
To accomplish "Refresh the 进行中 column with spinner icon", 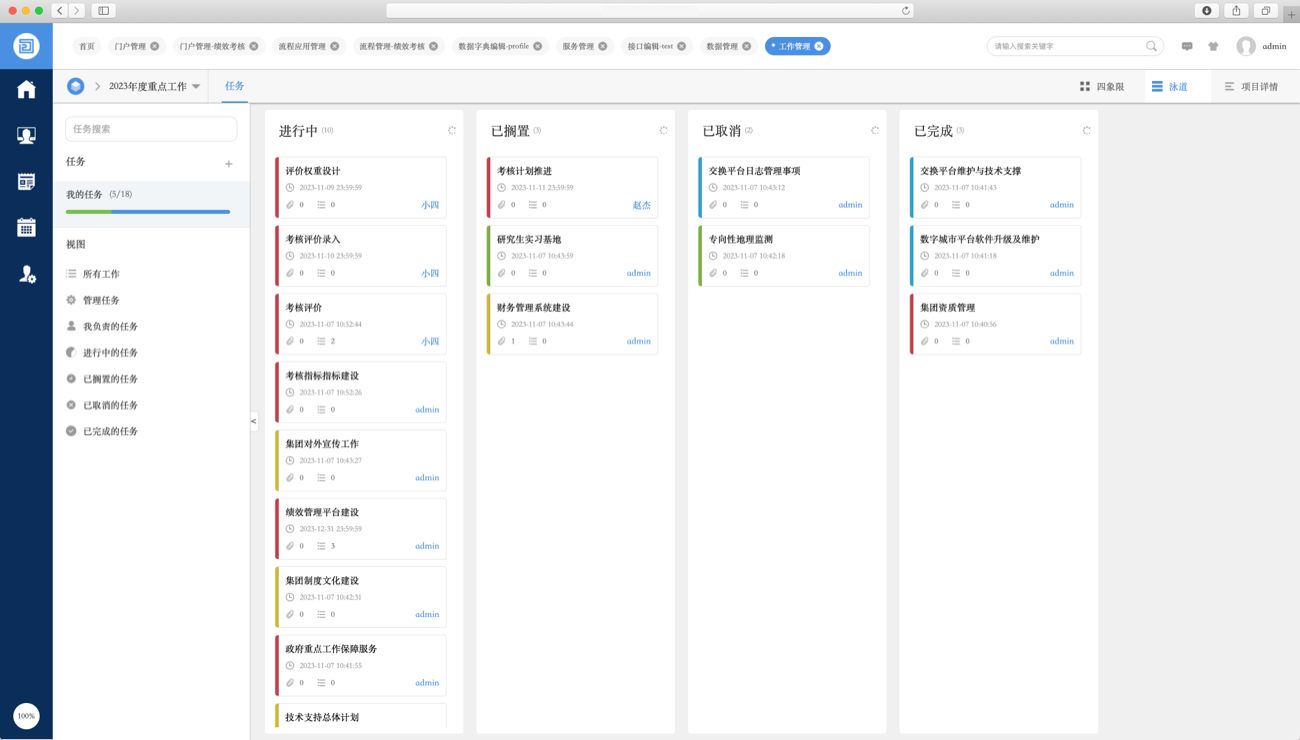I will [452, 131].
